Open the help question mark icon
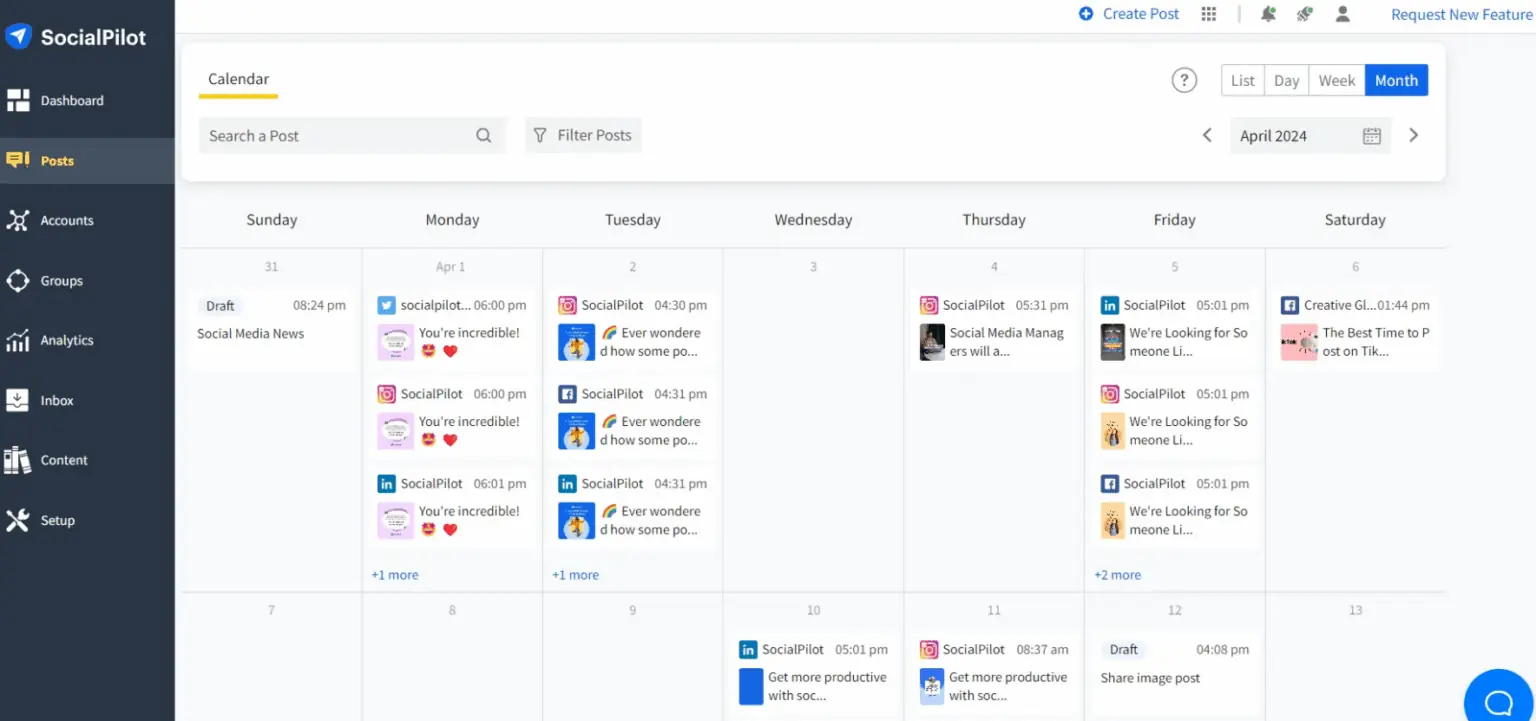 (x=1184, y=81)
